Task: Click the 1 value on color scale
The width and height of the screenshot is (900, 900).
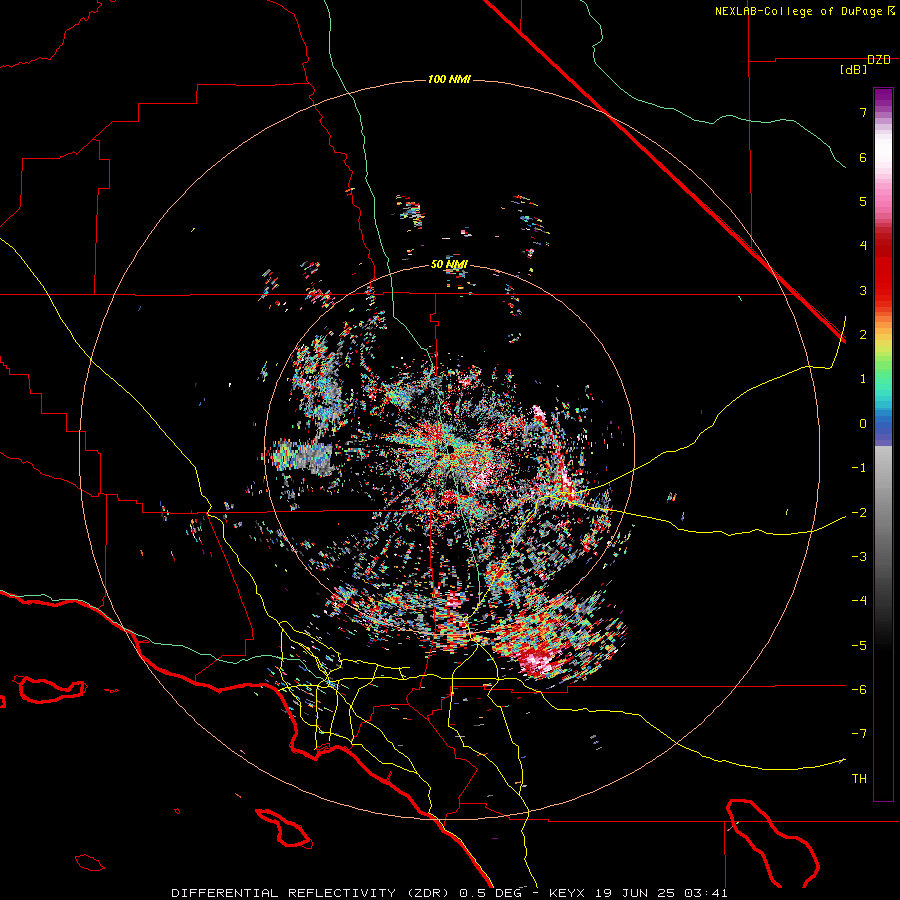Action: pos(863,379)
